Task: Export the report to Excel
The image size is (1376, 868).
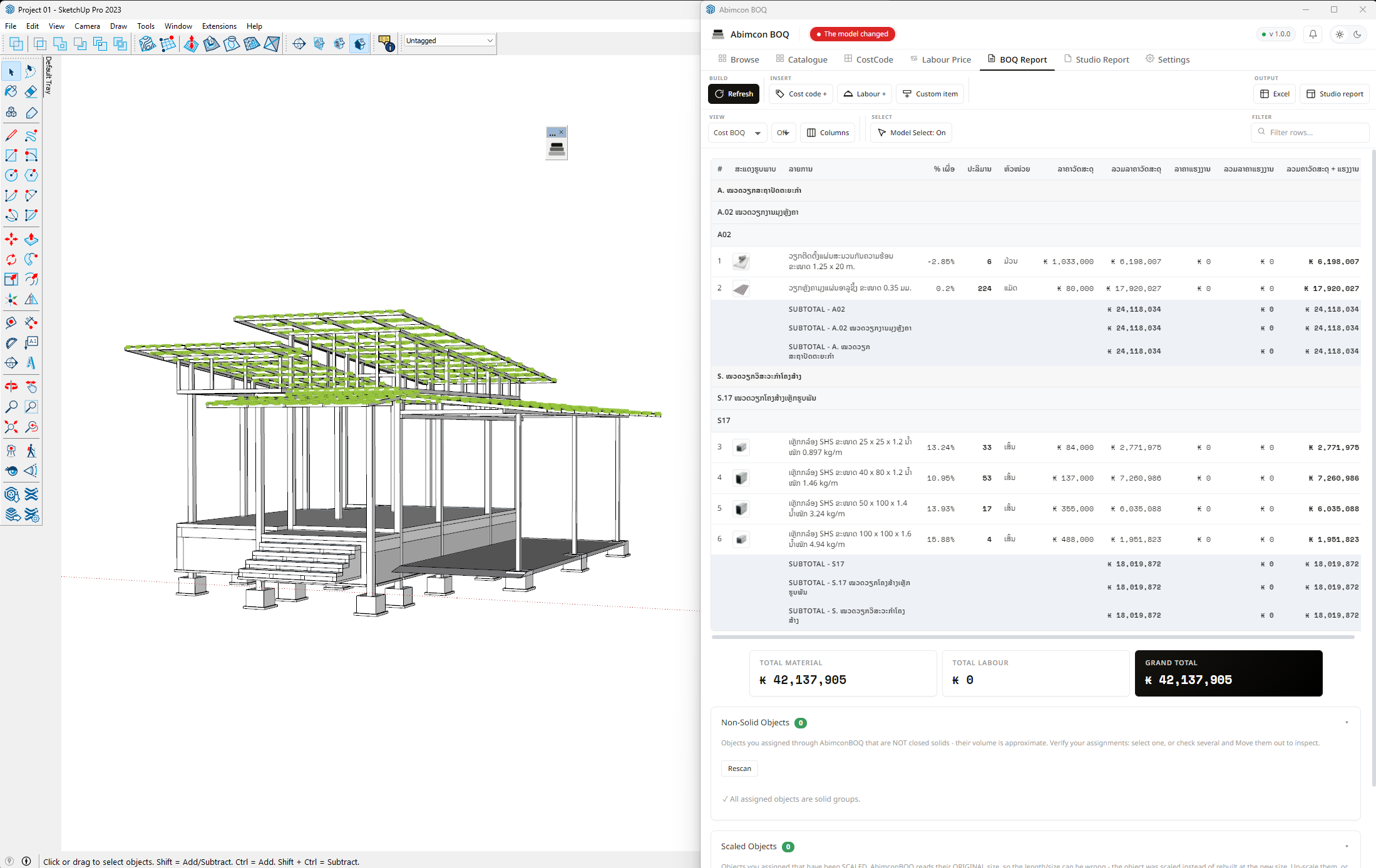Action: click(x=1274, y=94)
